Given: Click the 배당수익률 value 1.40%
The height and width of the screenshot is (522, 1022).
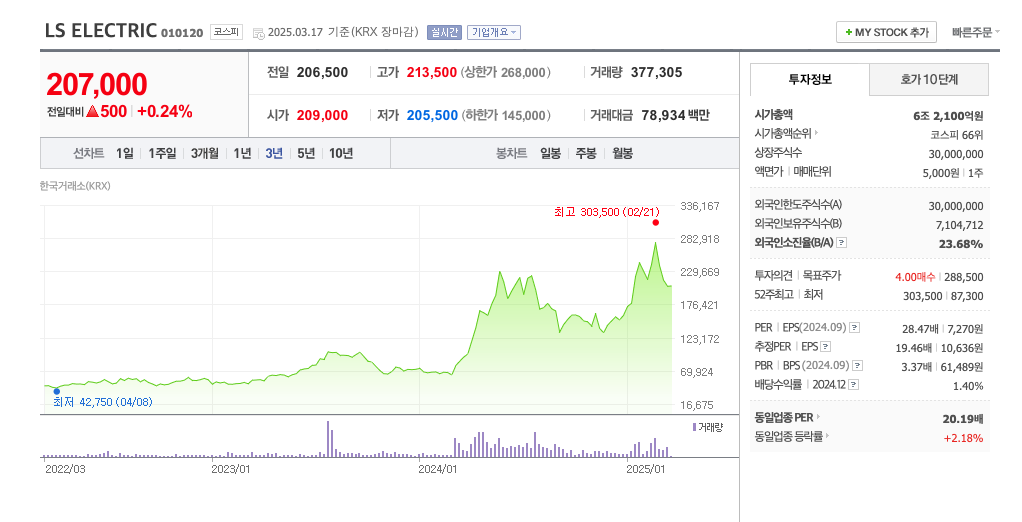Looking at the screenshot, I should (968, 386).
